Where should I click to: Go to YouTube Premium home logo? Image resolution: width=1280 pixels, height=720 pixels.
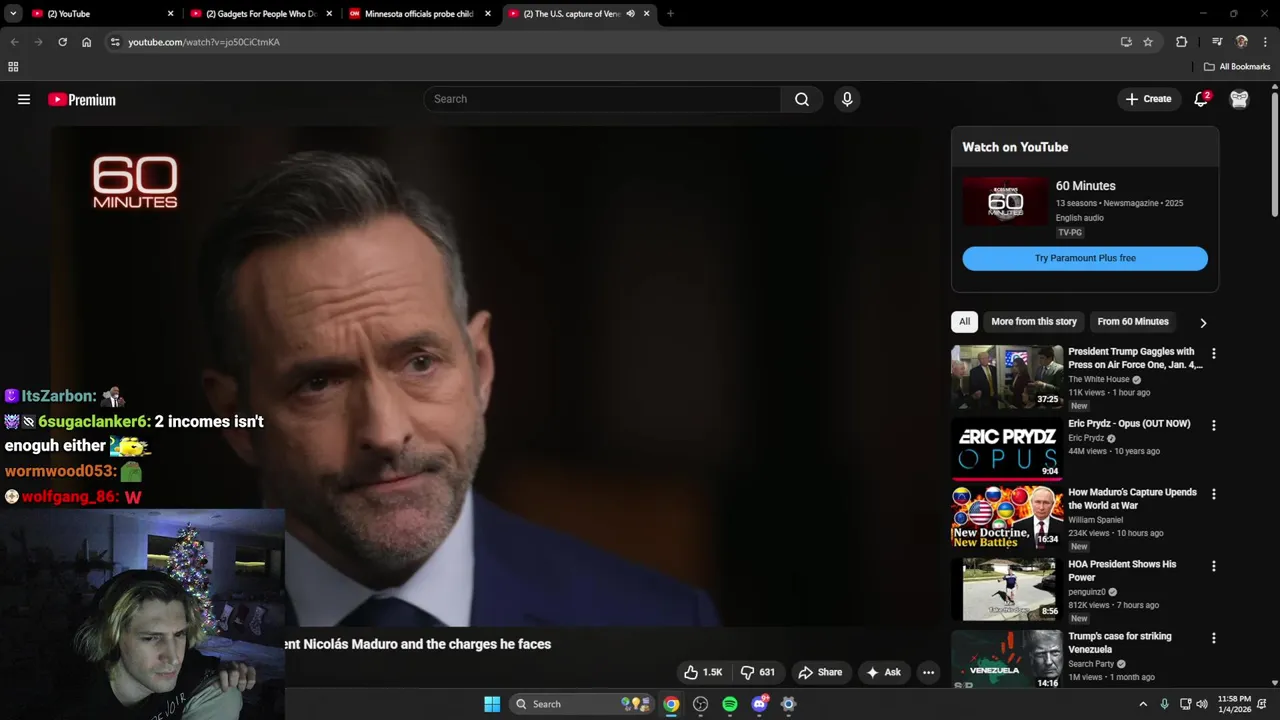(x=82, y=100)
